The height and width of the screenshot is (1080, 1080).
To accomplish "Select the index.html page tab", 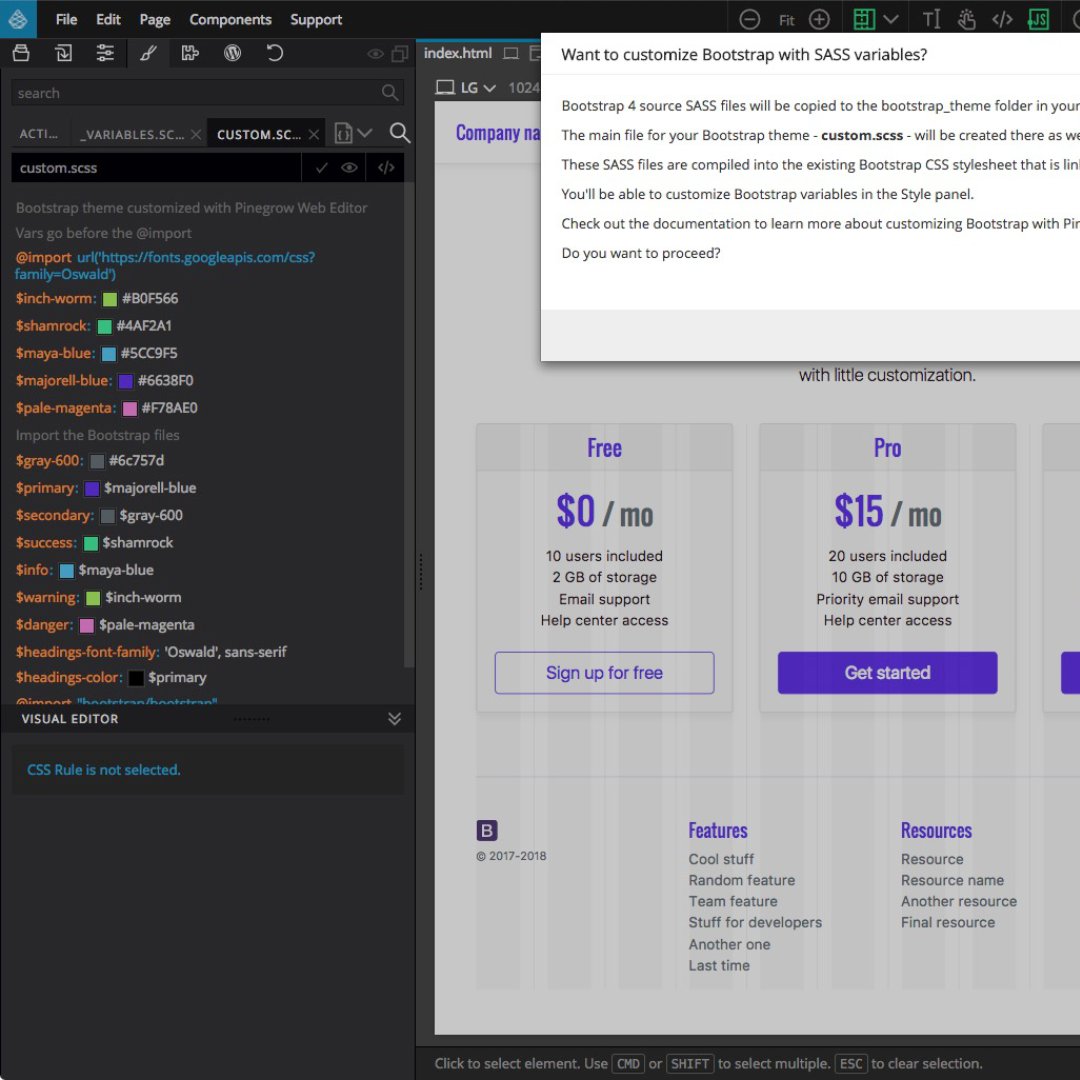I will pyautogui.click(x=457, y=53).
